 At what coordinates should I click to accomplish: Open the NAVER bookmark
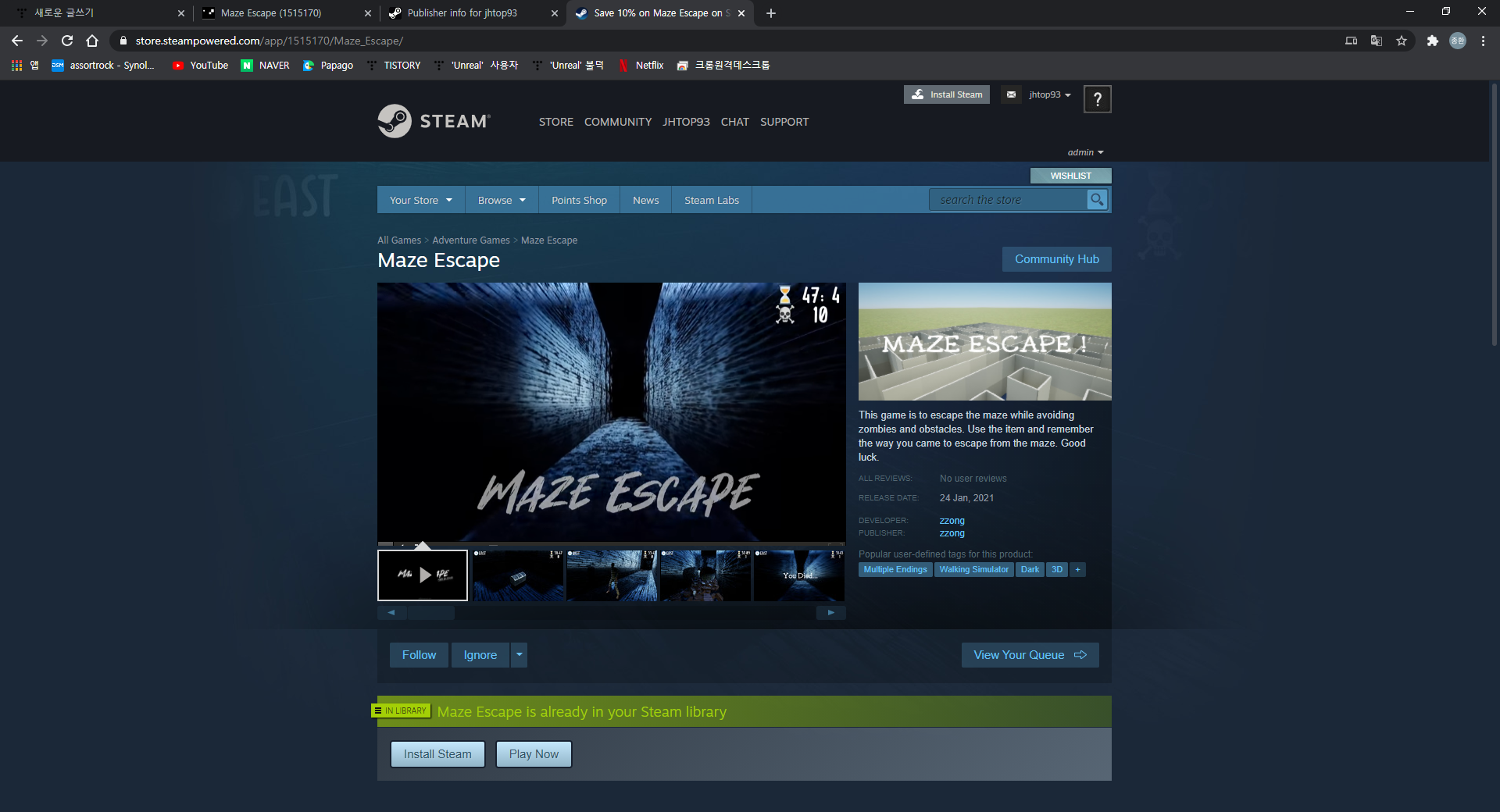pyautogui.click(x=265, y=66)
